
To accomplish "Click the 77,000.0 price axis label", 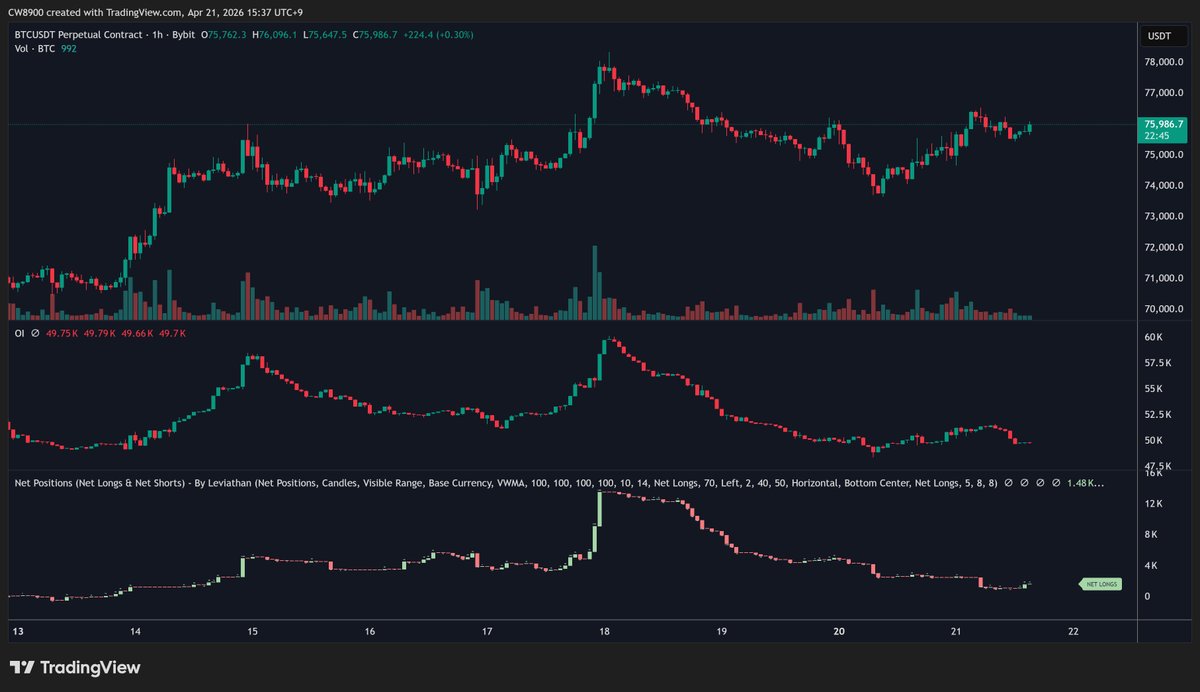I will coord(1162,93).
